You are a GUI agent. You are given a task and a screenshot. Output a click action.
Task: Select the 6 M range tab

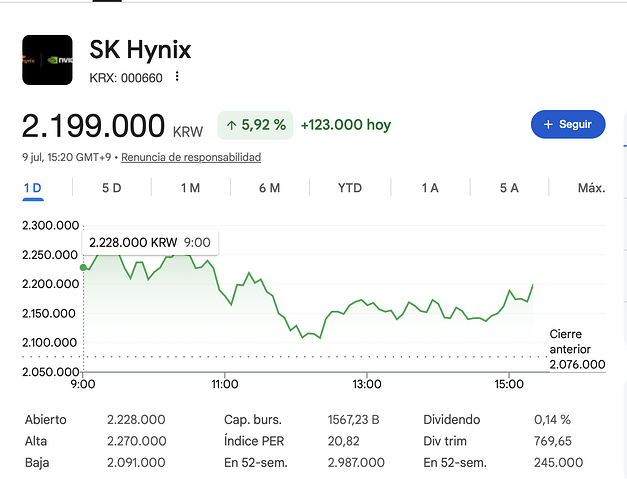pos(270,188)
